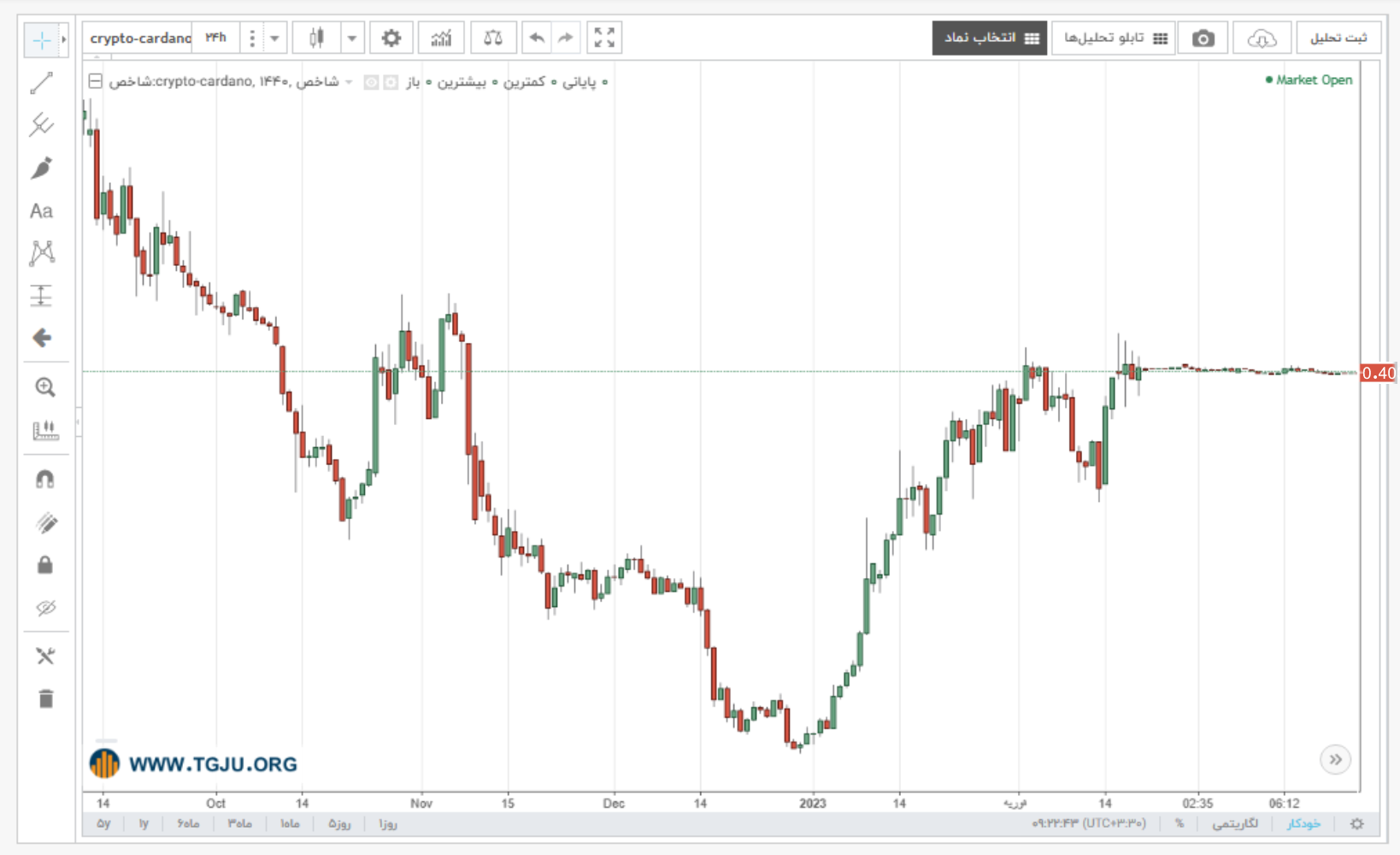Image resolution: width=1400 pixels, height=855 pixels.
Task: Take a chart snapshot with camera icon
Action: tap(1203, 38)
